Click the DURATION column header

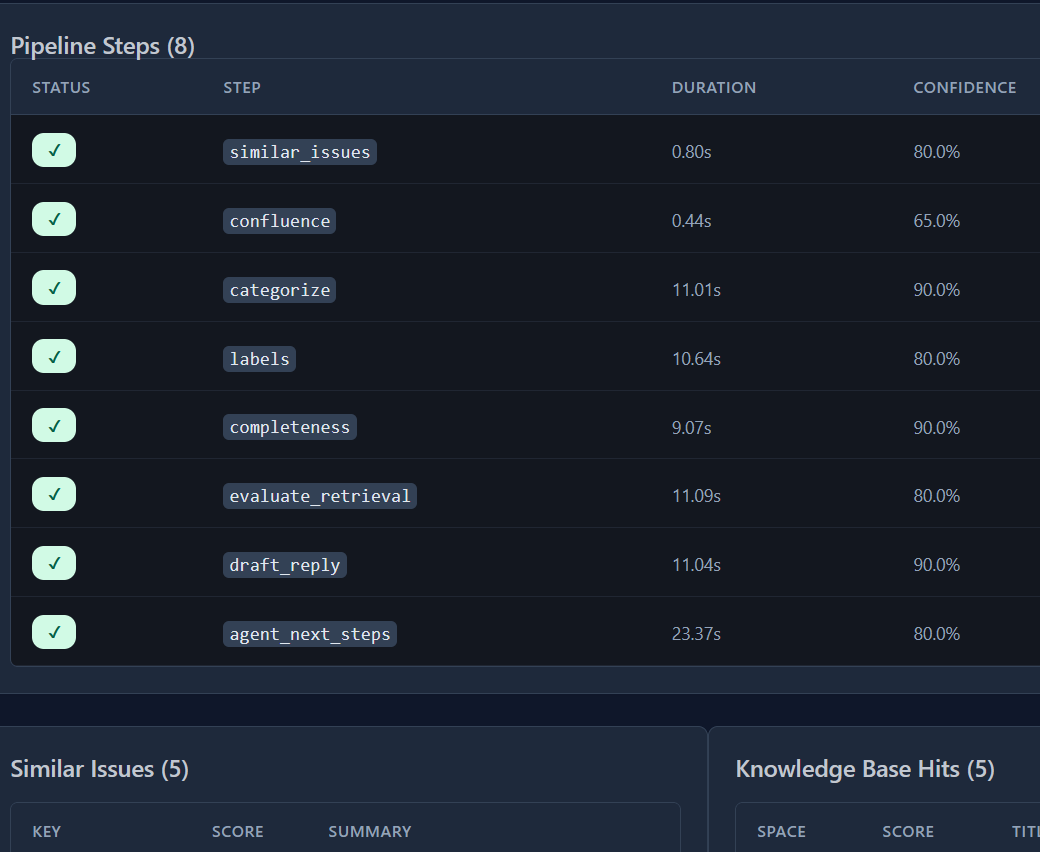(x=714, y=88)
